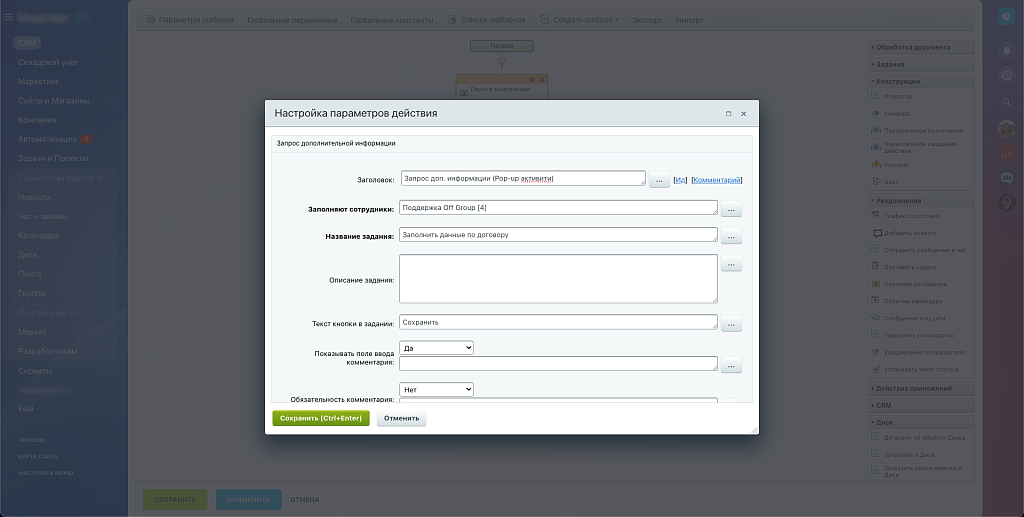This screenshot has height=517, width=1024.
Task: Open the "Да" dropdown for comment field
Action: point(435,347)
